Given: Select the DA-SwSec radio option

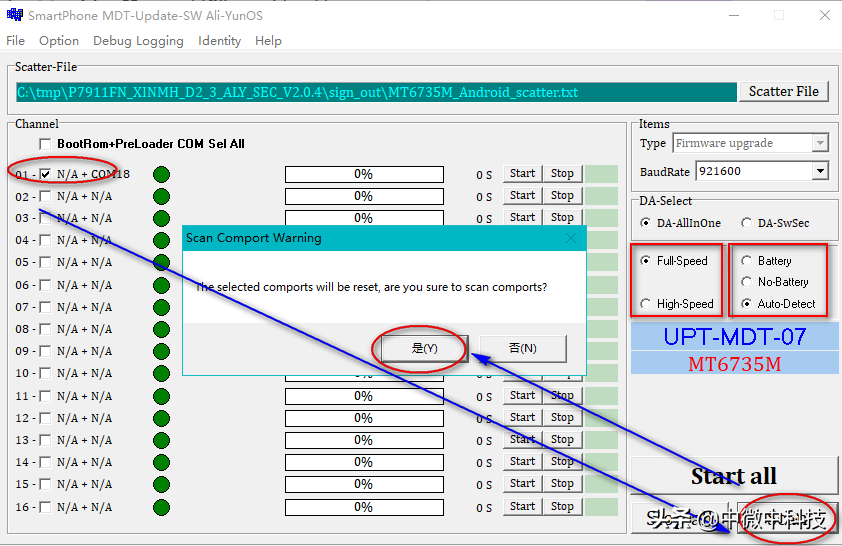Looking at the screenshot, I should tap(746, 223).
